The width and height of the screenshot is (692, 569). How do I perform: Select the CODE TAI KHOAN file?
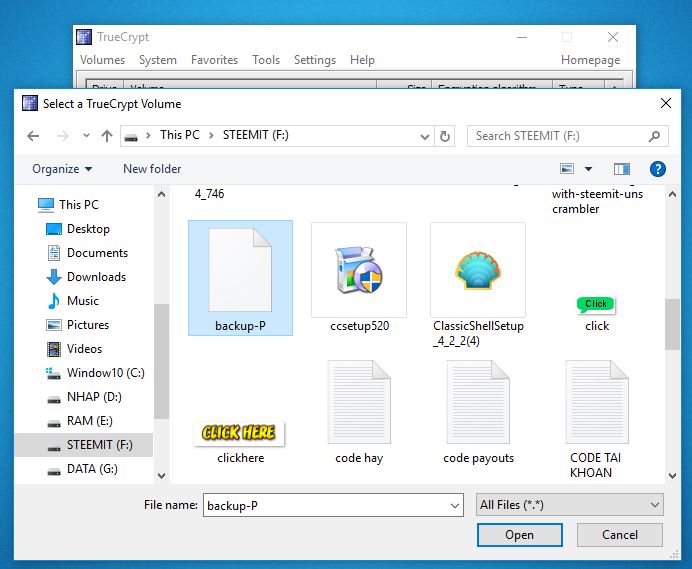597,402
